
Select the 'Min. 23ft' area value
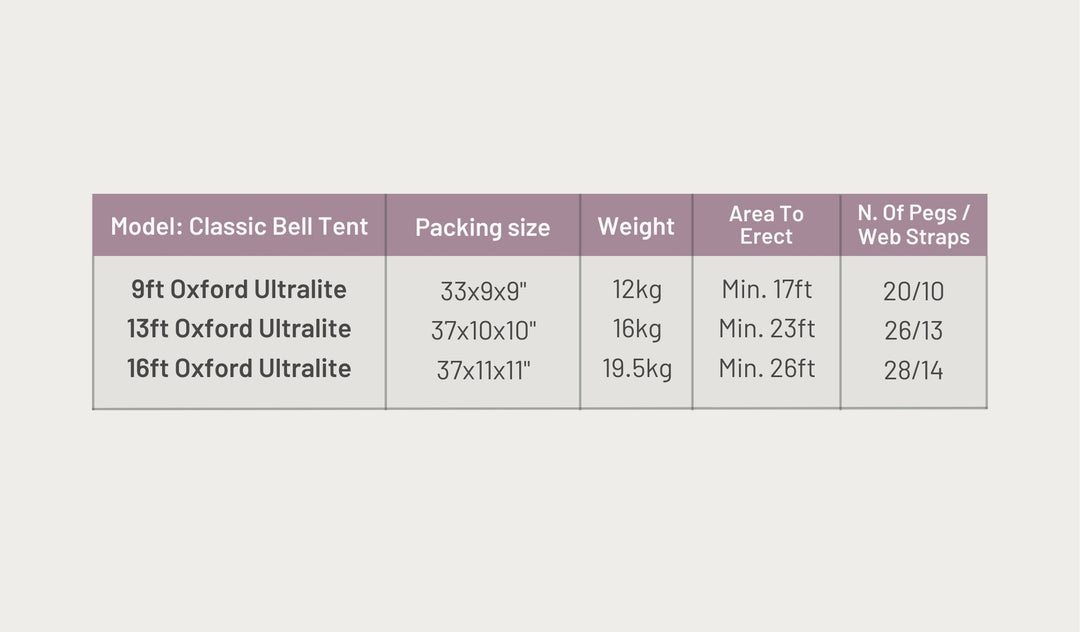coord(766,329)
